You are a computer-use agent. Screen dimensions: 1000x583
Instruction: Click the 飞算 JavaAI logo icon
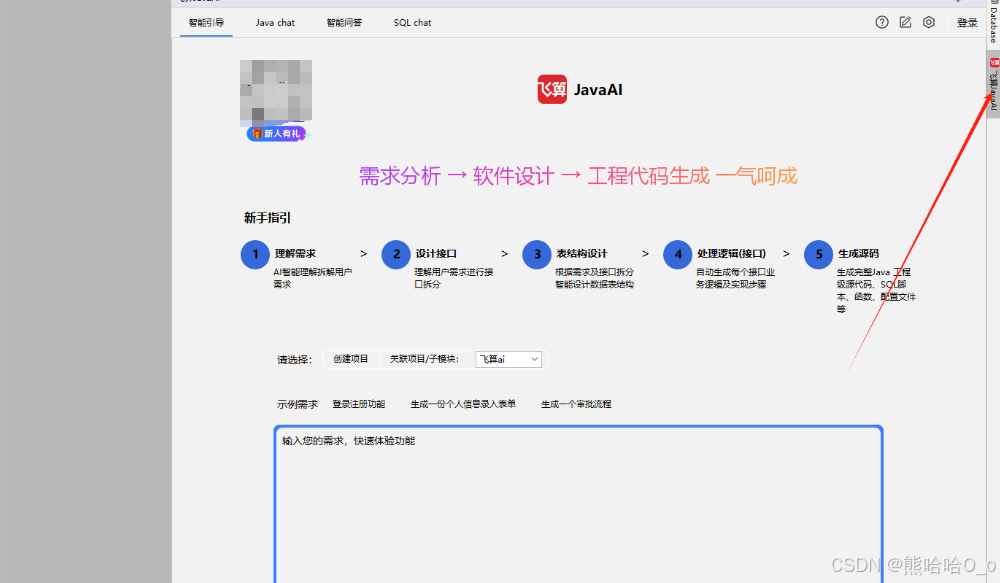552,89
